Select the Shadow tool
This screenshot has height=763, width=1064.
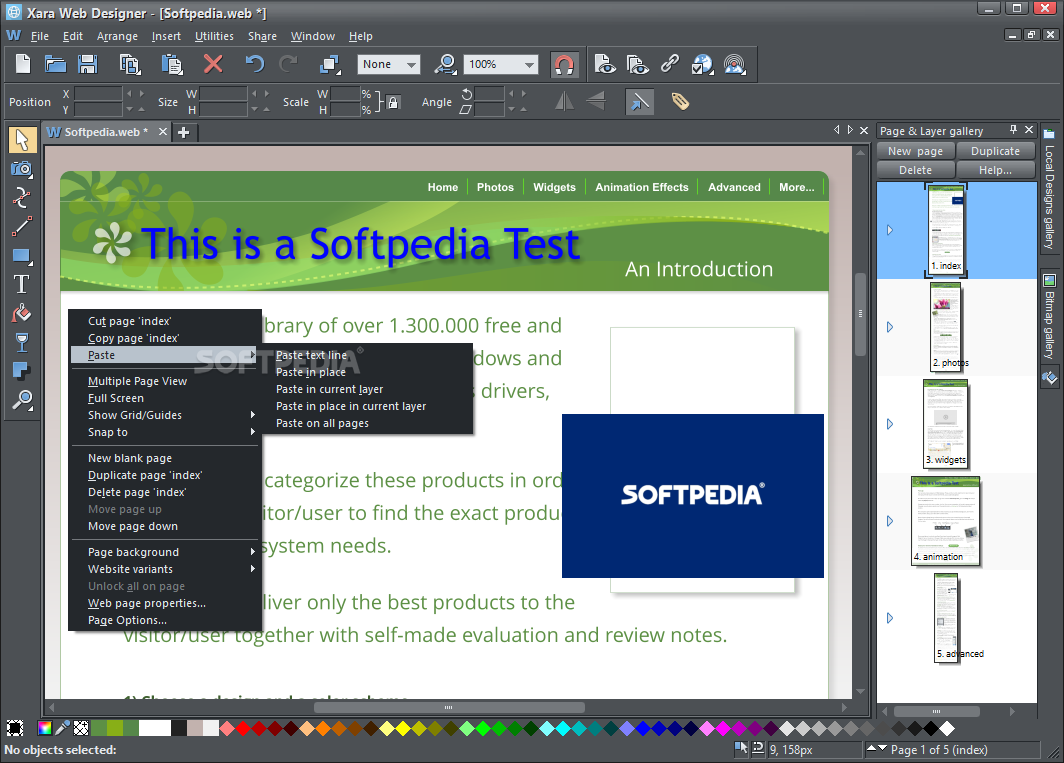22,371
